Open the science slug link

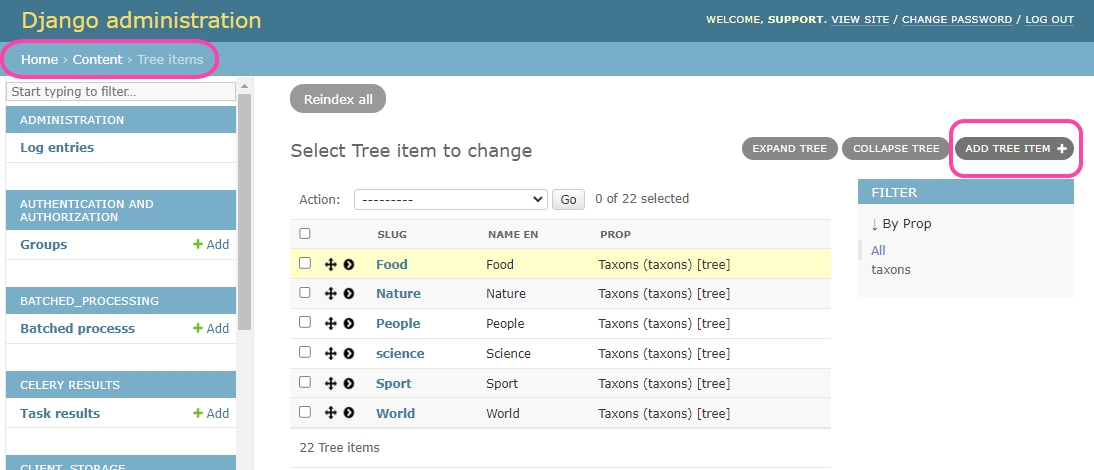[400, 354]
